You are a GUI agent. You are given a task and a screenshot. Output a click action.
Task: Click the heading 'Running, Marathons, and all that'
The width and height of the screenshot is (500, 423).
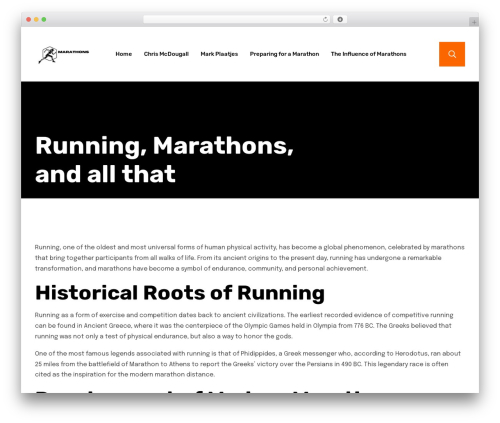[164, 160]
